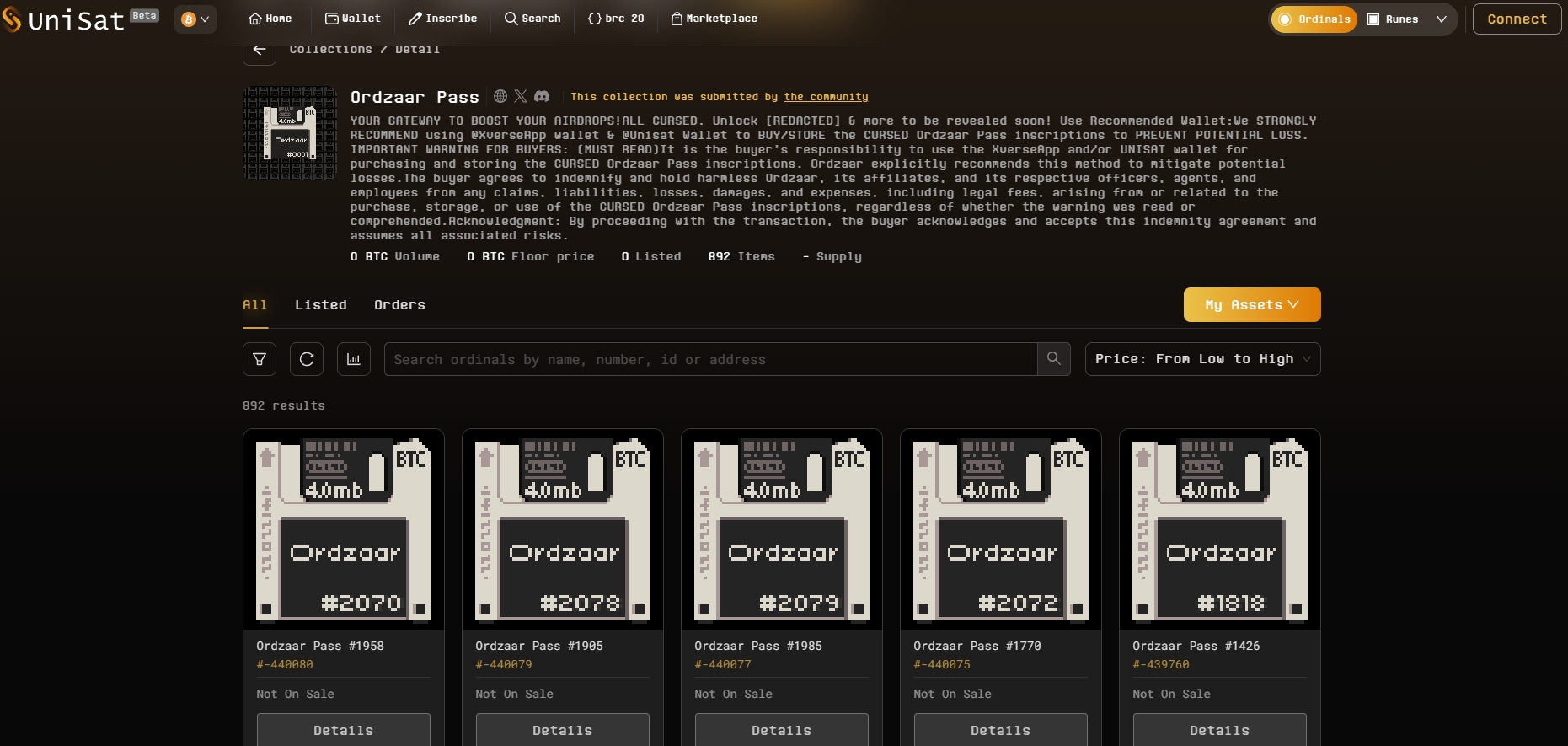
Task: Go to the Home page
Action: [x=270, y=19]
